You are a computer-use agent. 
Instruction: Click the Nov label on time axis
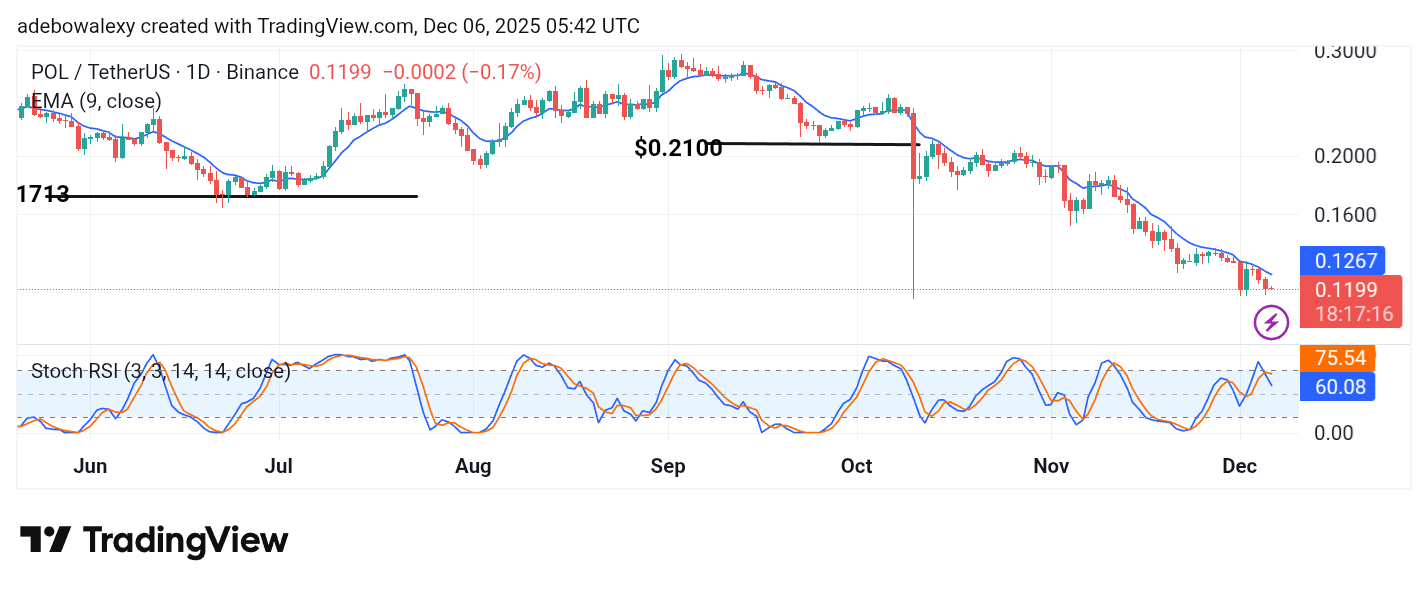(1051, 466)
